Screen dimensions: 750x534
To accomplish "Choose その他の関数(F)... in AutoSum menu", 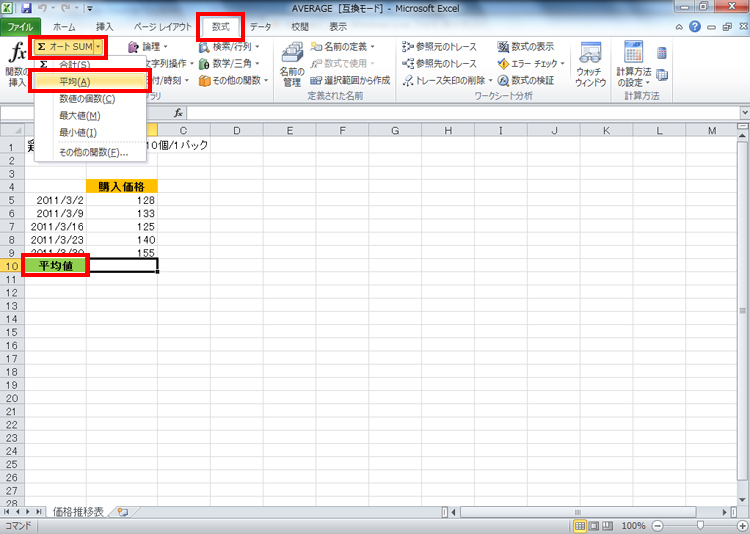I will point(91,152).
